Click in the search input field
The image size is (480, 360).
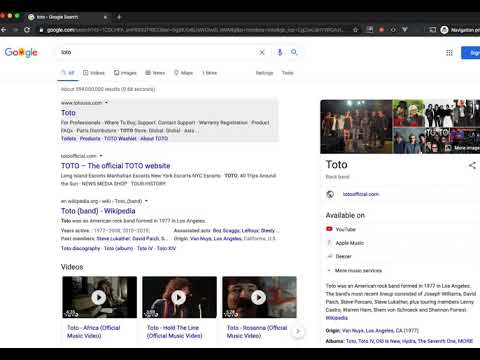coord(157,52)
